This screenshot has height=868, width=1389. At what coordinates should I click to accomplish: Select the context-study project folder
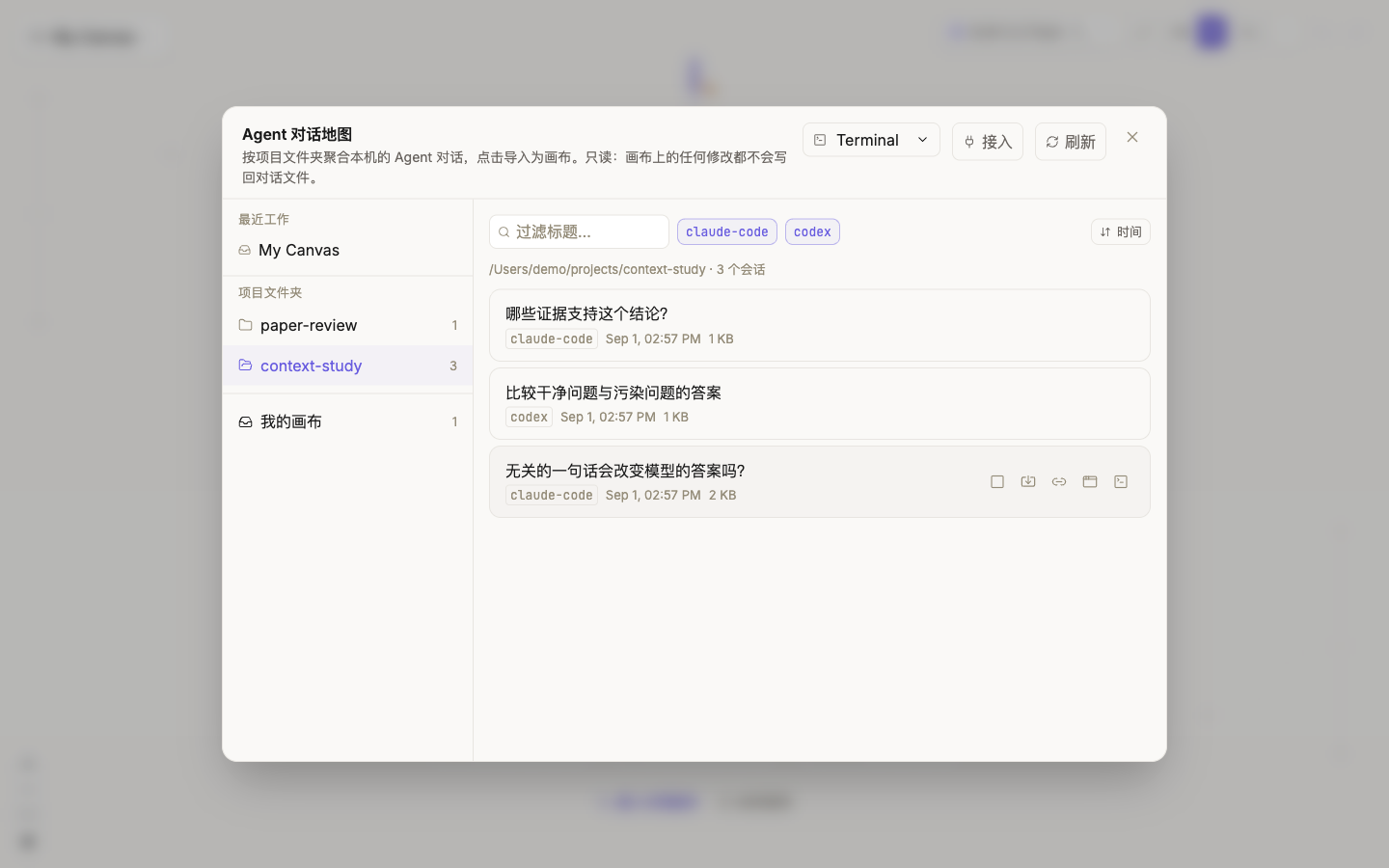point(347,366)
